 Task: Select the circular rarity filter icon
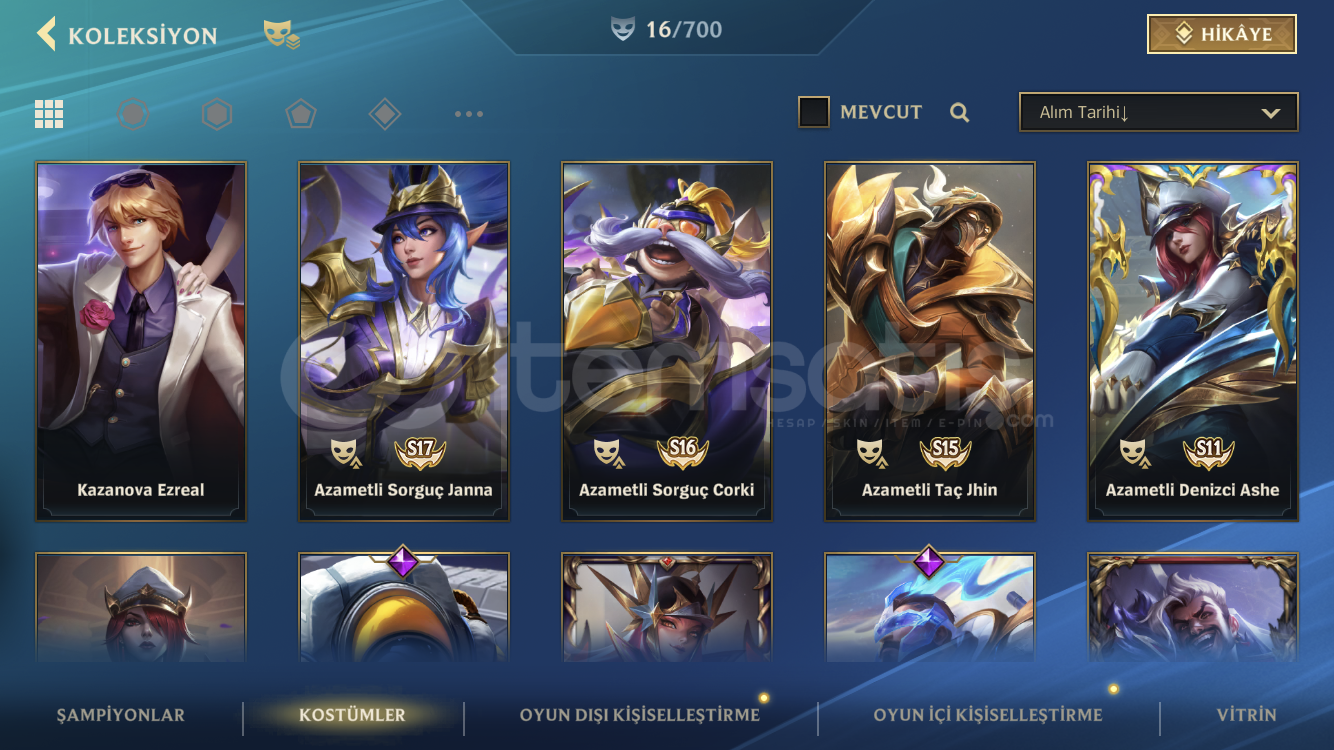point(133,114)
